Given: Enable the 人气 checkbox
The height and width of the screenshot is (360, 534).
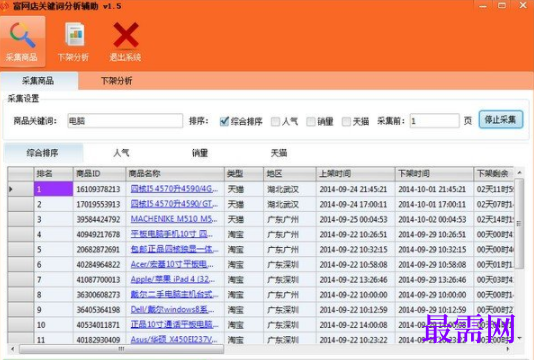Looking at the screenshot, I should click(275, 121).
